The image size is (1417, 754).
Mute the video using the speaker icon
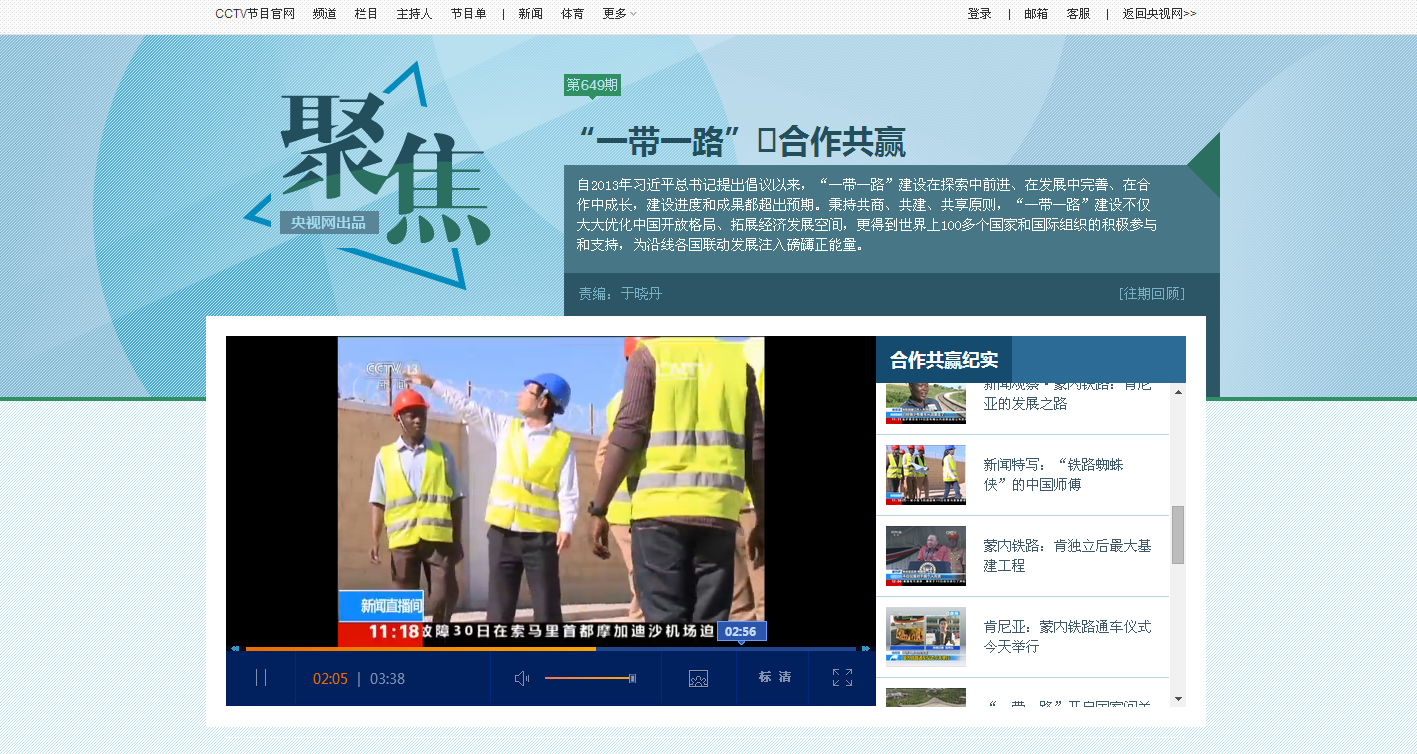pos(521,679)
